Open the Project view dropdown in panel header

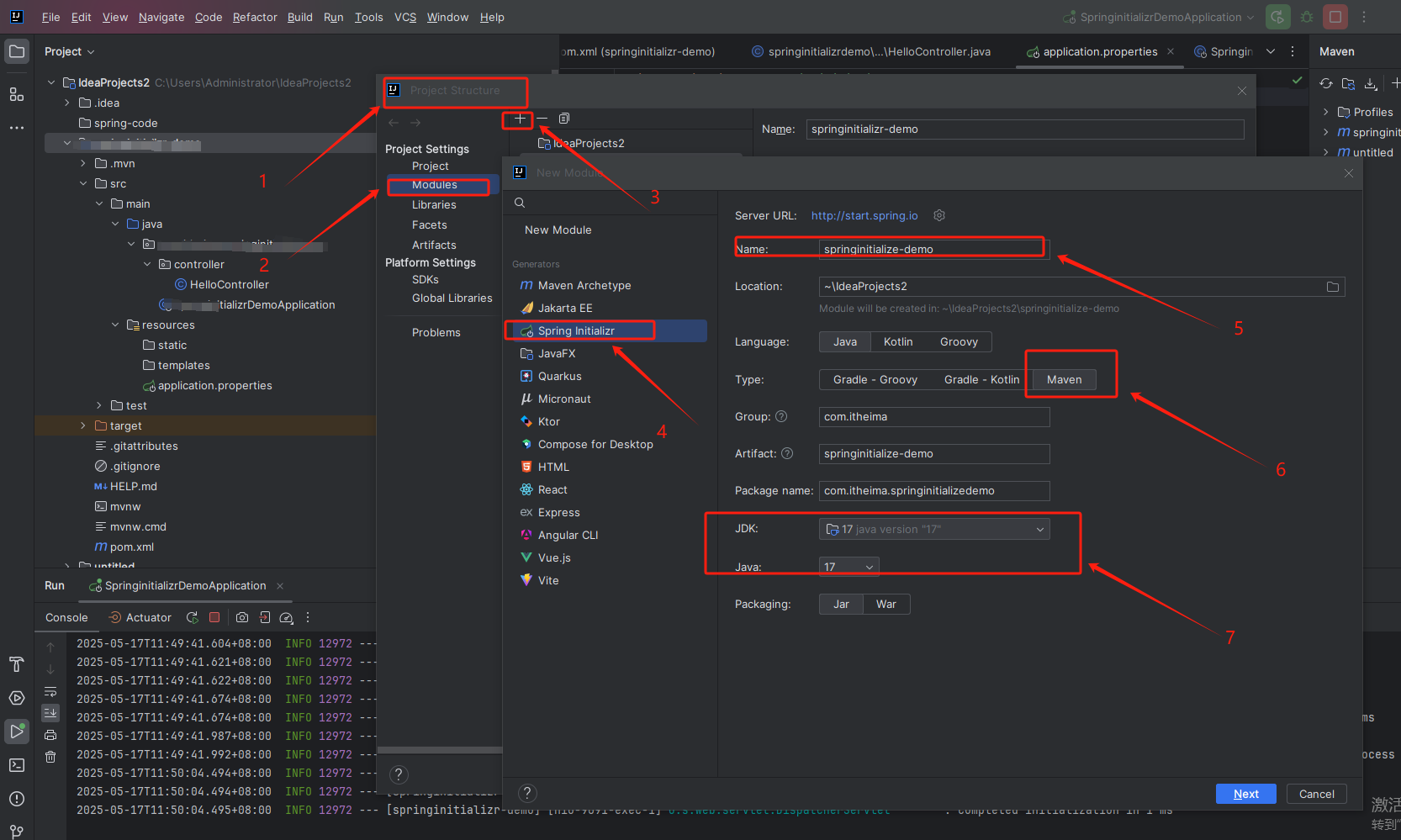[x=69, y=51]
